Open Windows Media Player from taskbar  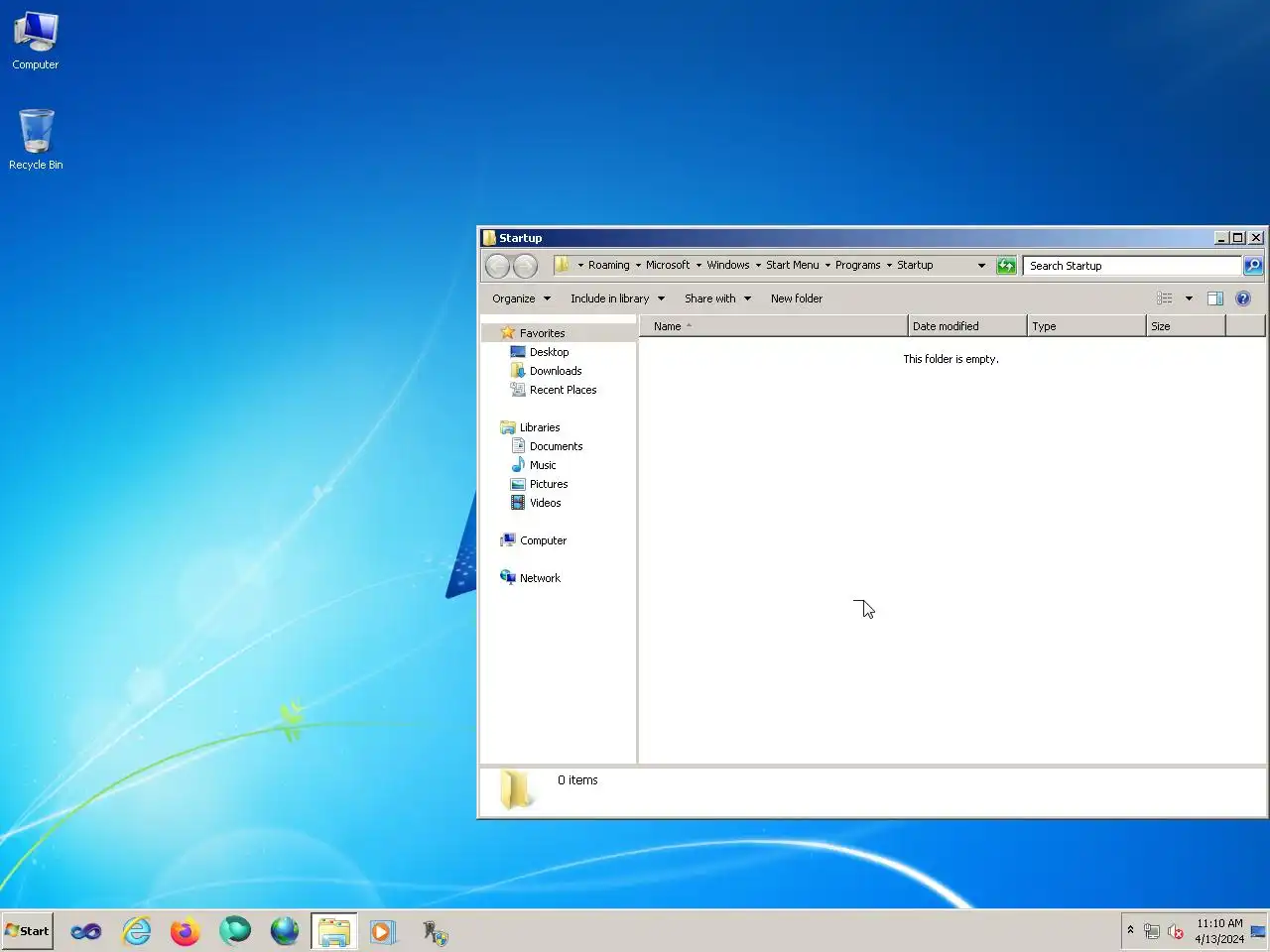click(x=383, y=931)
